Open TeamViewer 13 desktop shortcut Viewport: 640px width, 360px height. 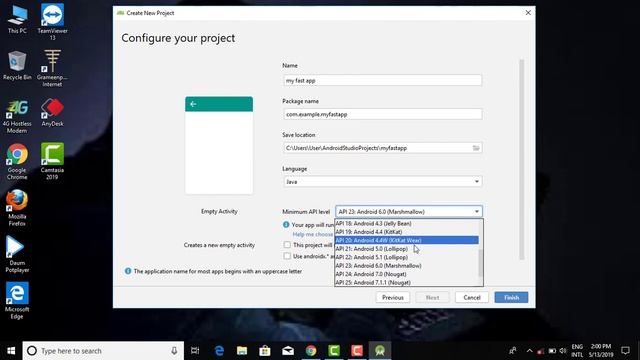pos(52,21)
